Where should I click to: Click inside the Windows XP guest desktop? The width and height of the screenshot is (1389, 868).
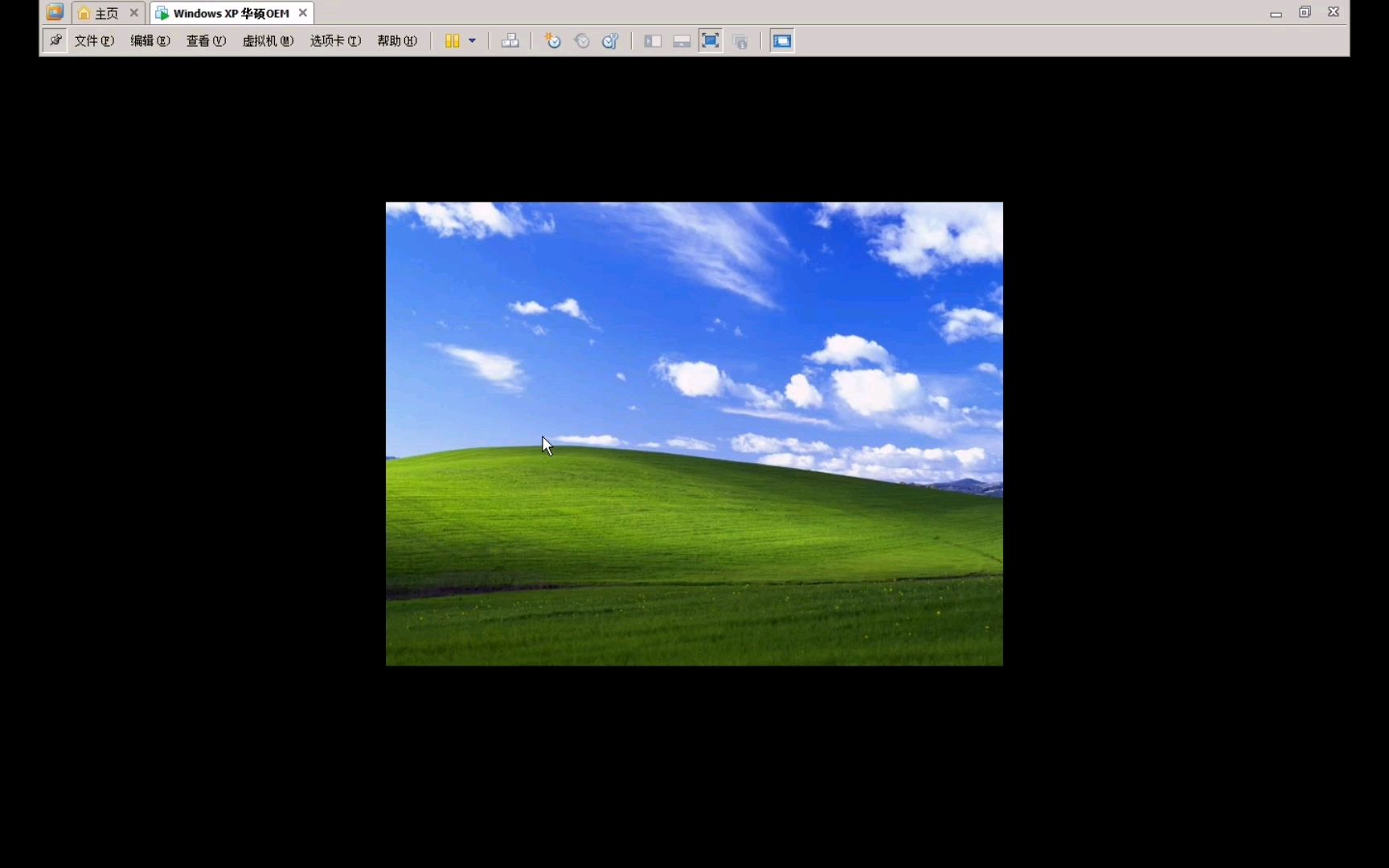[694, 434]
